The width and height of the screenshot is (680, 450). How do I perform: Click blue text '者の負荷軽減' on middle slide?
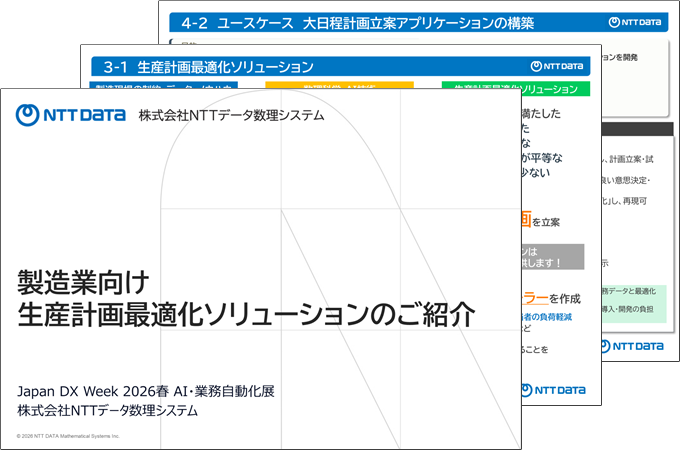[547, 317]
